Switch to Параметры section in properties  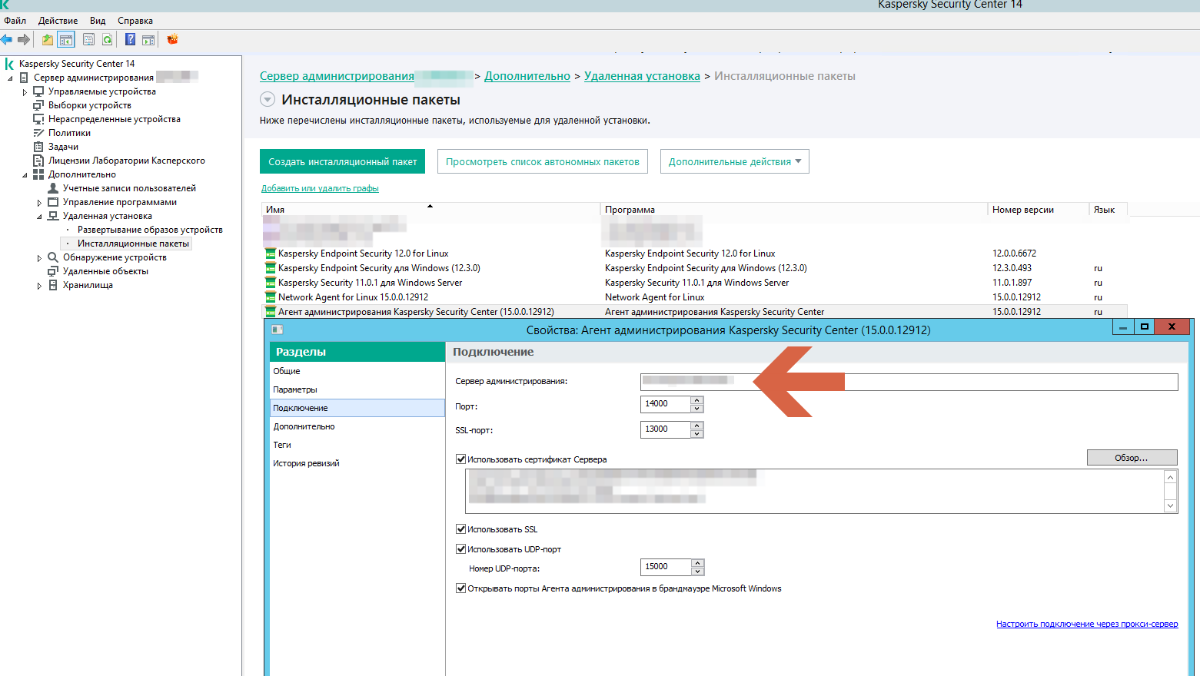pos(296,390)
